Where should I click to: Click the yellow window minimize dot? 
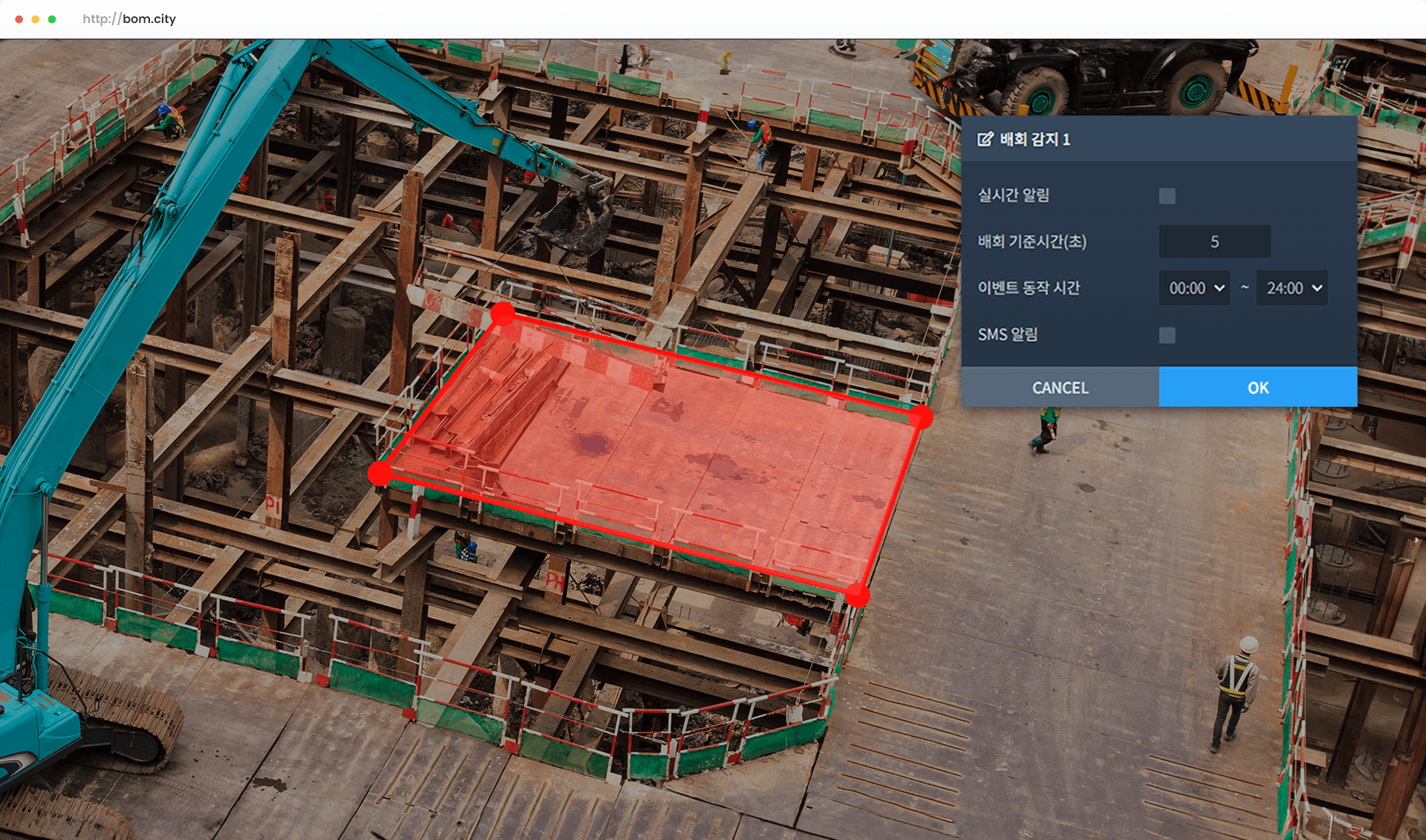tap(36, 19)
